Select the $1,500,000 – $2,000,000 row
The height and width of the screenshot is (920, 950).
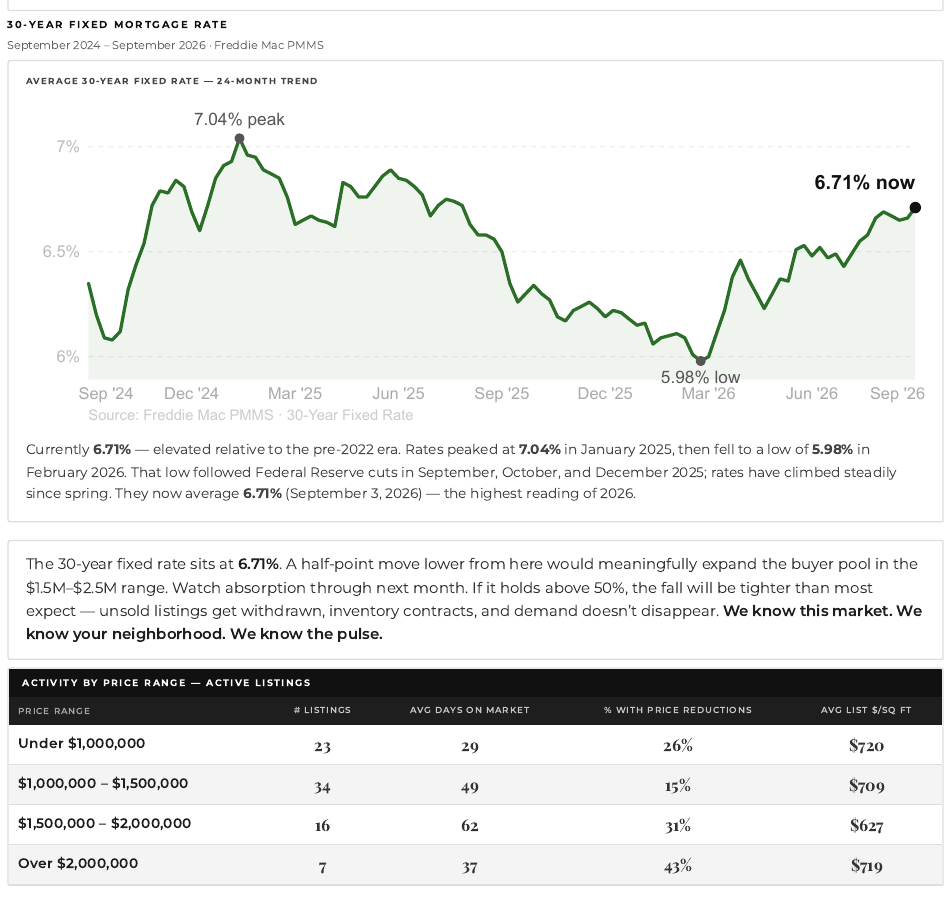(475, 825)
